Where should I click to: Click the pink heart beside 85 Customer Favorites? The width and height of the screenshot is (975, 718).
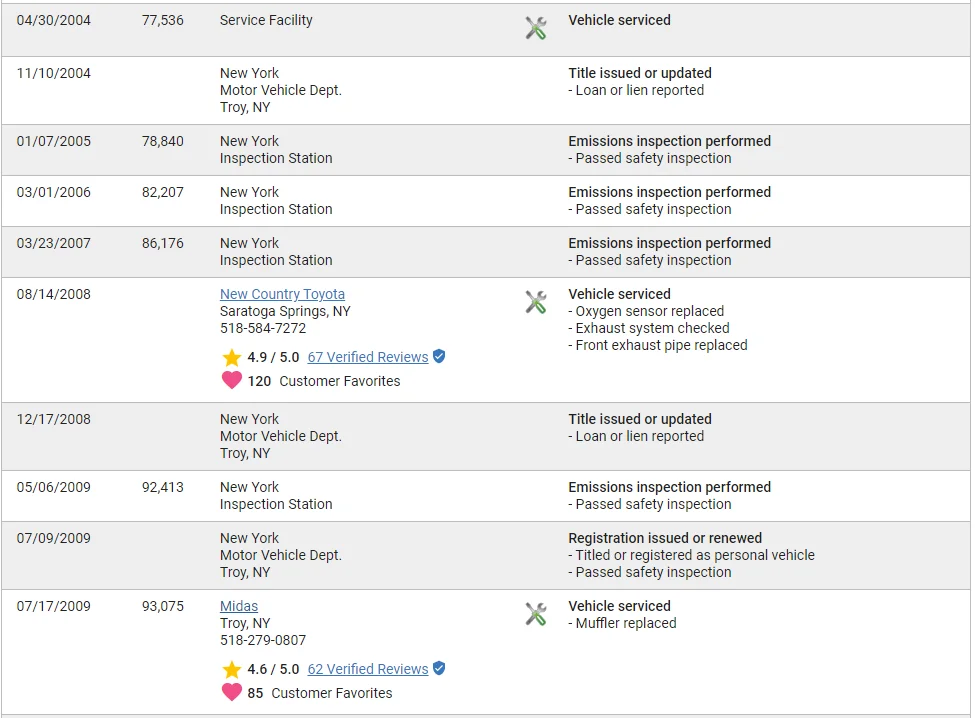click(232, 692)
